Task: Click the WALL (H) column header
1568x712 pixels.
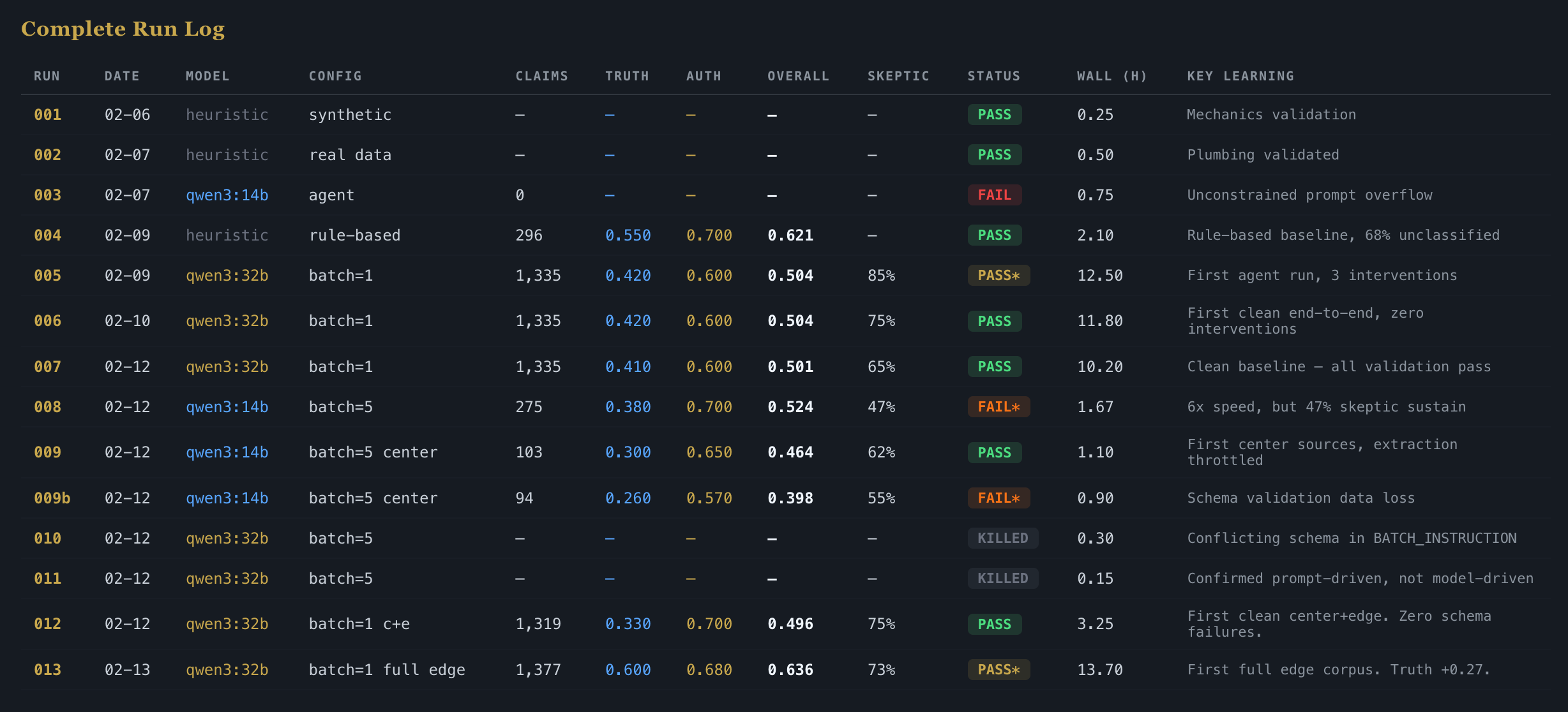Action: pos(1111,76)
